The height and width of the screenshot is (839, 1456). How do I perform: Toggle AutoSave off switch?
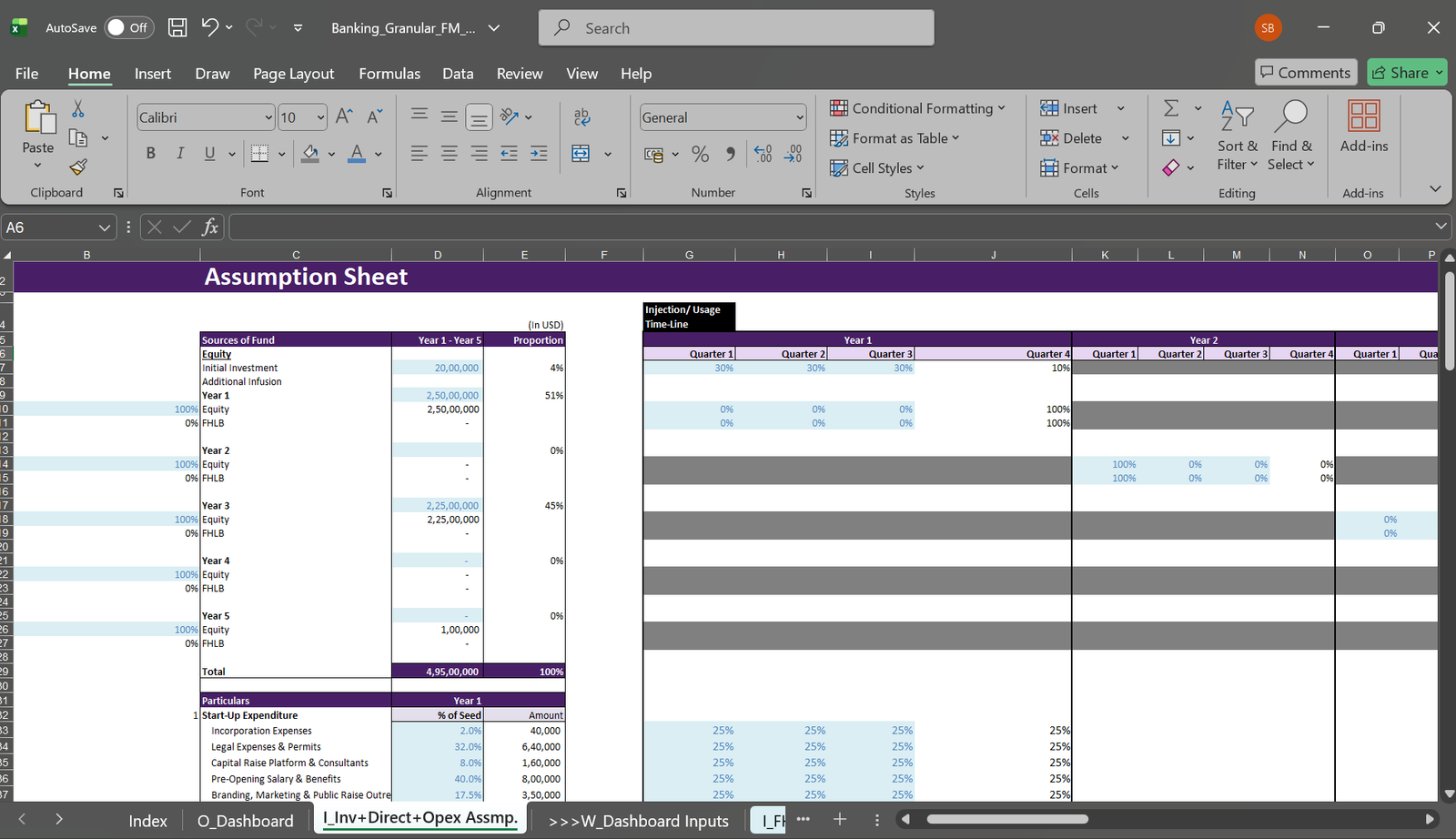128,27
